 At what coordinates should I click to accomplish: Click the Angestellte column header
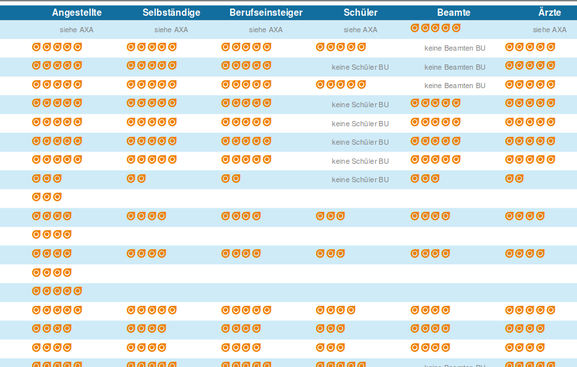(77, 13)
